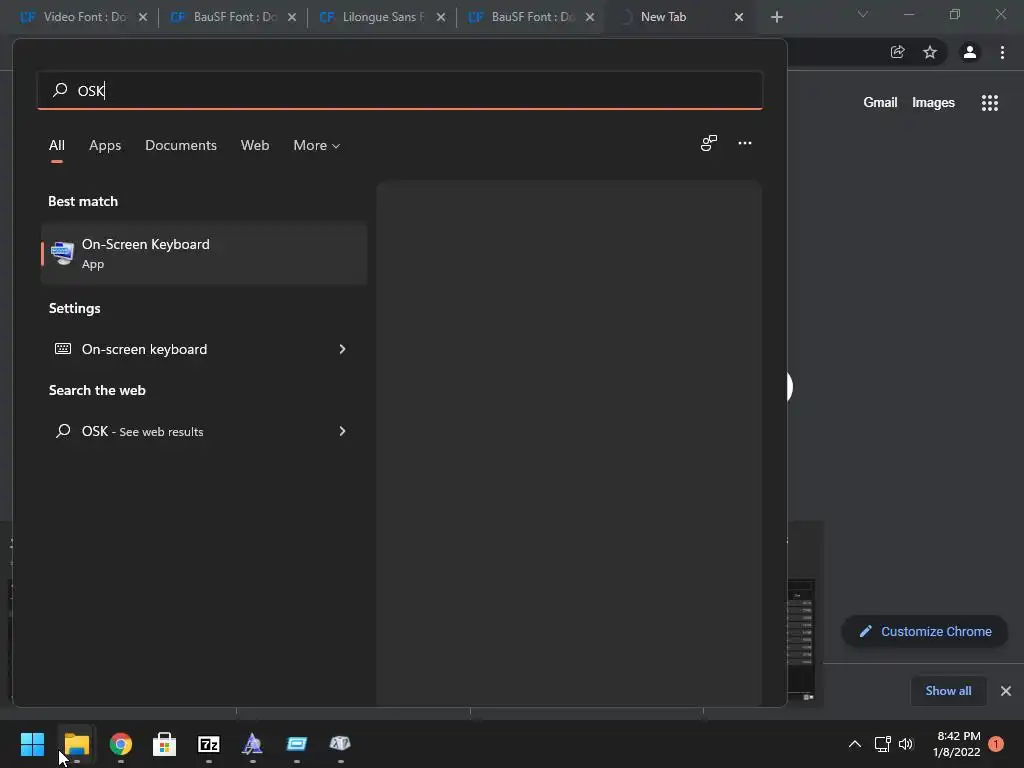Open Google Chrome from the taskbar
The width and height of the screenshot is (1024, 768).
(x=121, y=744)
